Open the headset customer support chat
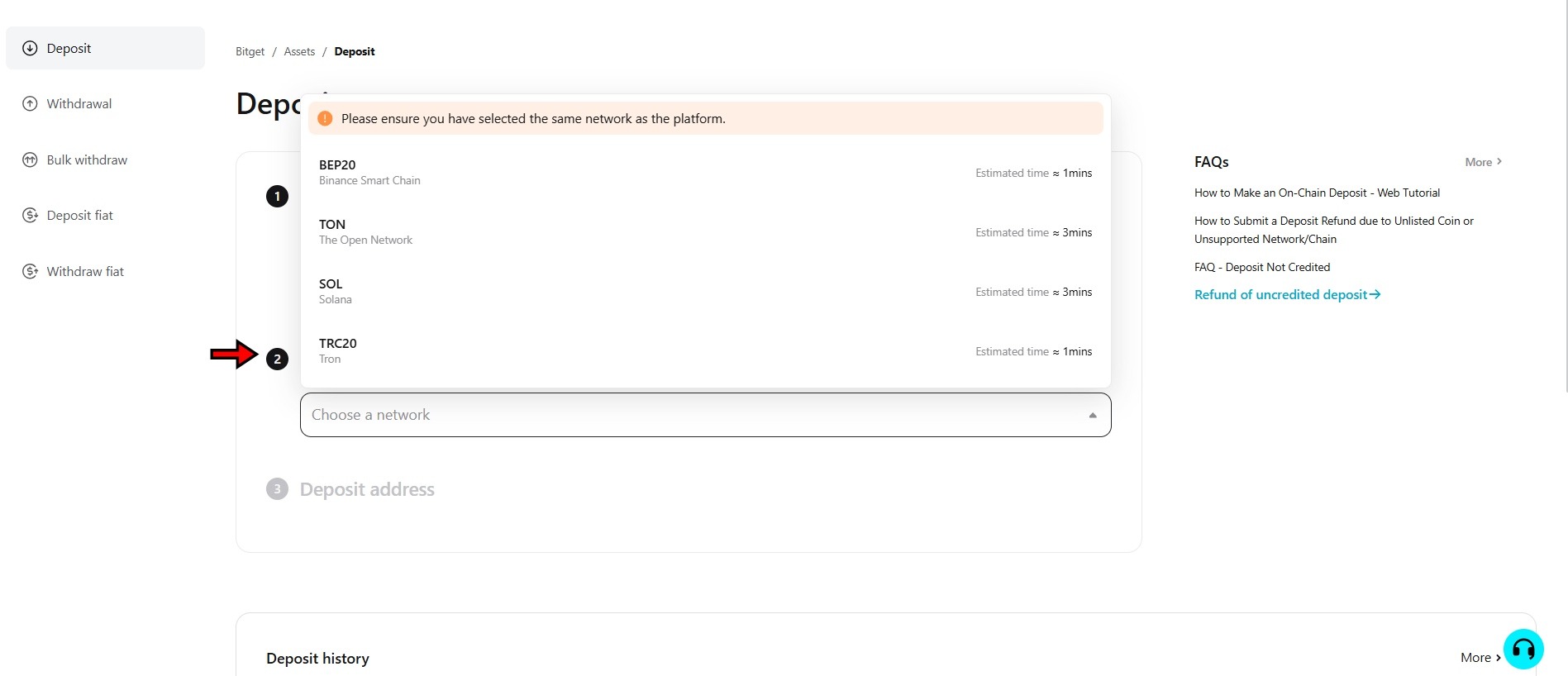 1523,649
